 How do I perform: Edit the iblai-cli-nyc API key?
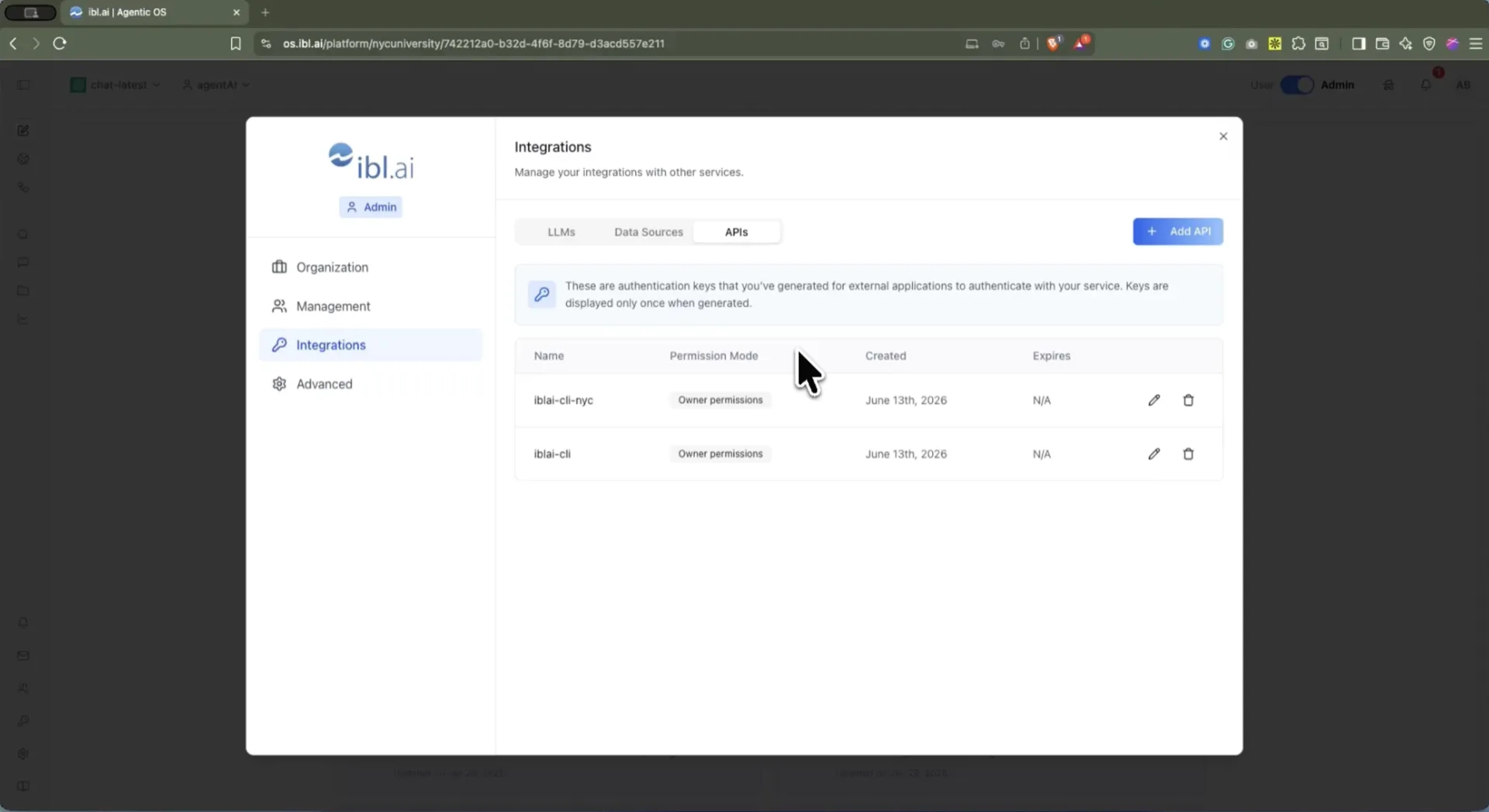pos(1154,400)
